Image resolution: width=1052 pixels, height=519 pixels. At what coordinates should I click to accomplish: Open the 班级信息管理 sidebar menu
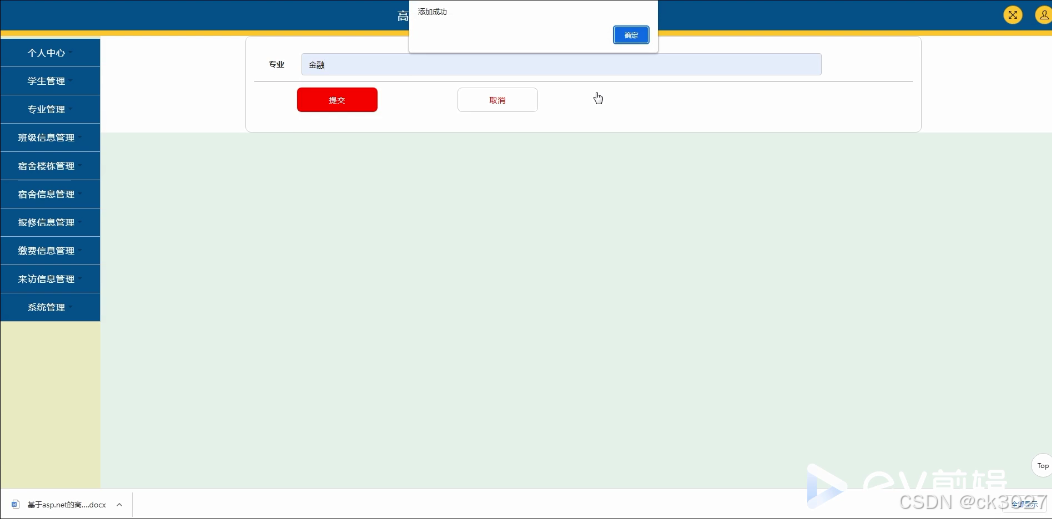[x=50, y=137]
